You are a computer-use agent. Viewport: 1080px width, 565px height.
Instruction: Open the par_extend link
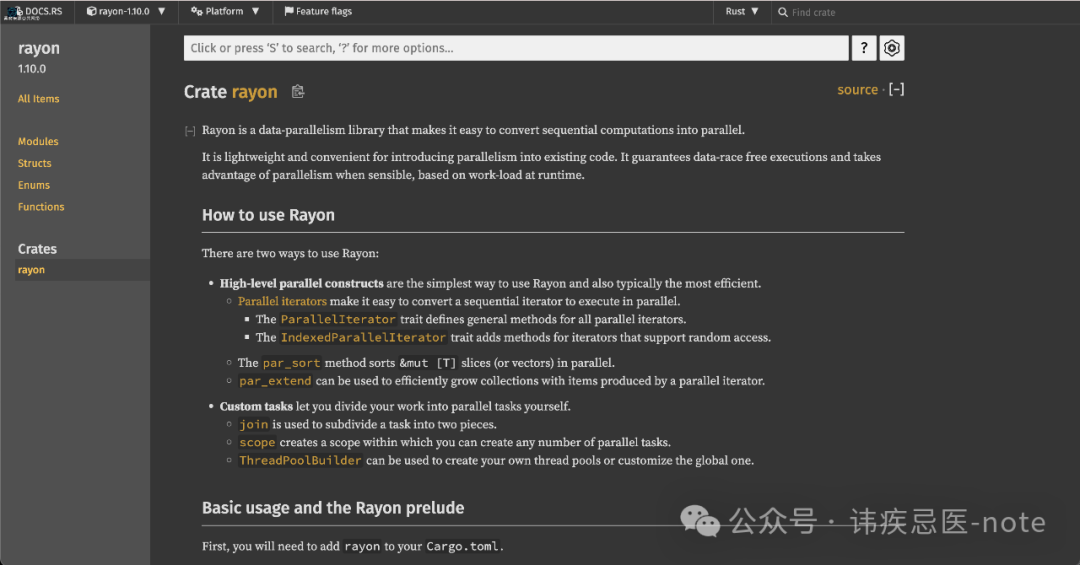pyautogui.click(x=276, y=381)
